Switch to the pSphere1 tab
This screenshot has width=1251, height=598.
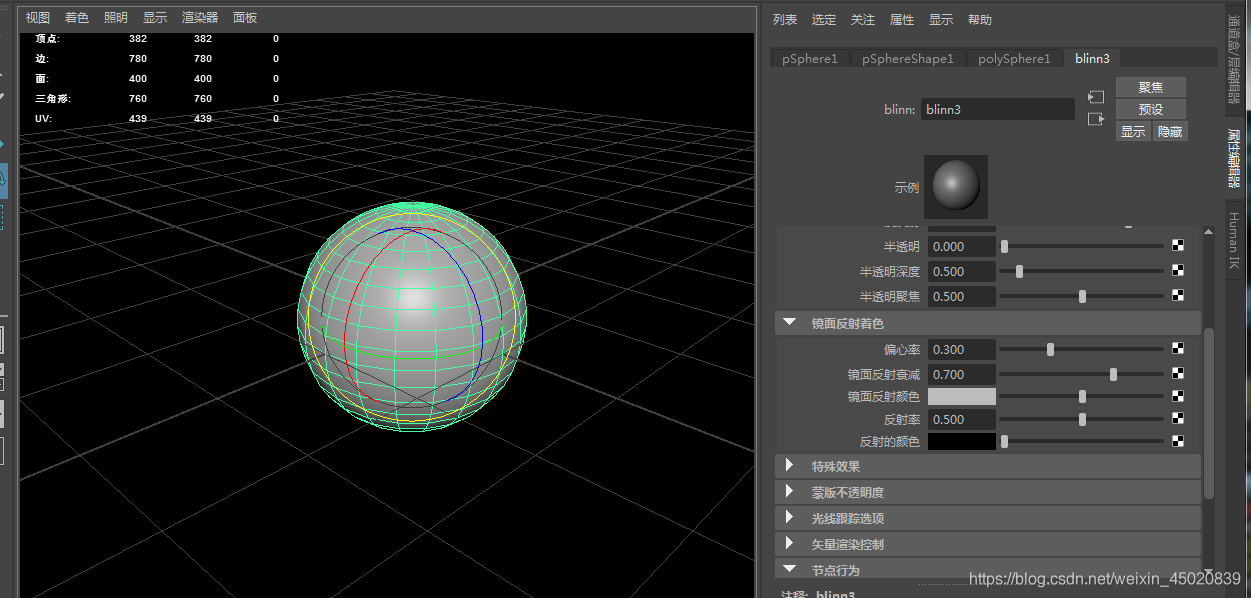(x=810, y=59)
